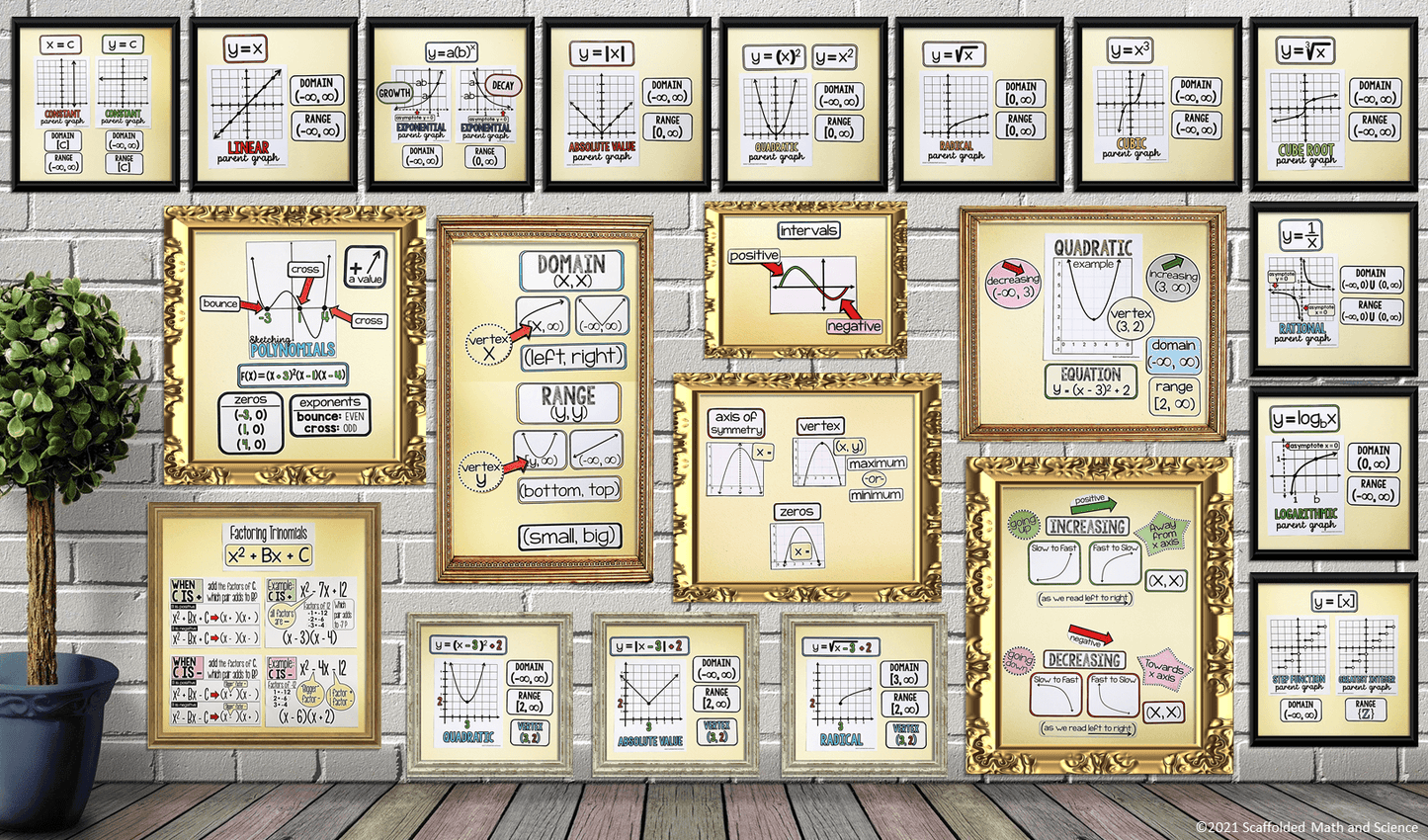Click the 'intervals' title label

click(x=808, y=230)
